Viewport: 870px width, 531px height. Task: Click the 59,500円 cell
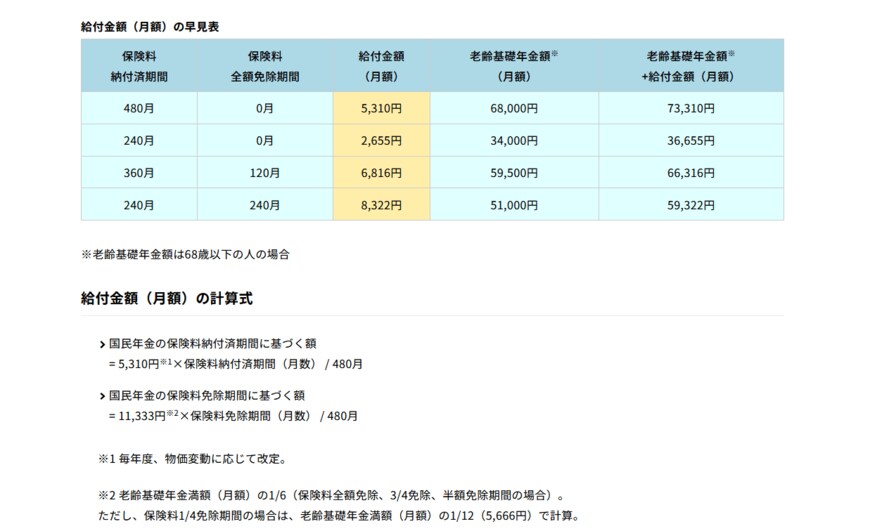click(x=514, y=173)
